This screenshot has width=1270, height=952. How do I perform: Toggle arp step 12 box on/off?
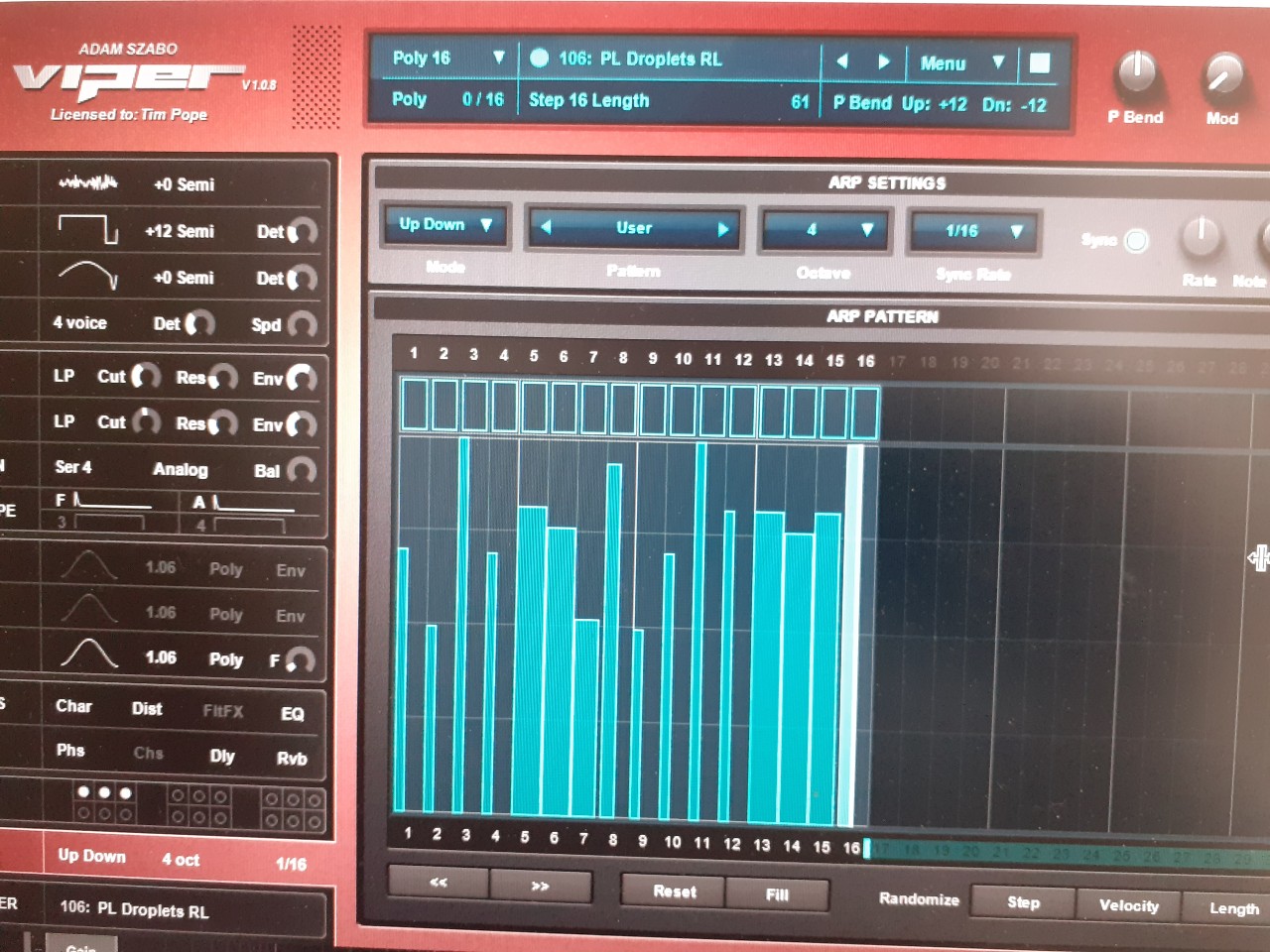pos(743,411)
